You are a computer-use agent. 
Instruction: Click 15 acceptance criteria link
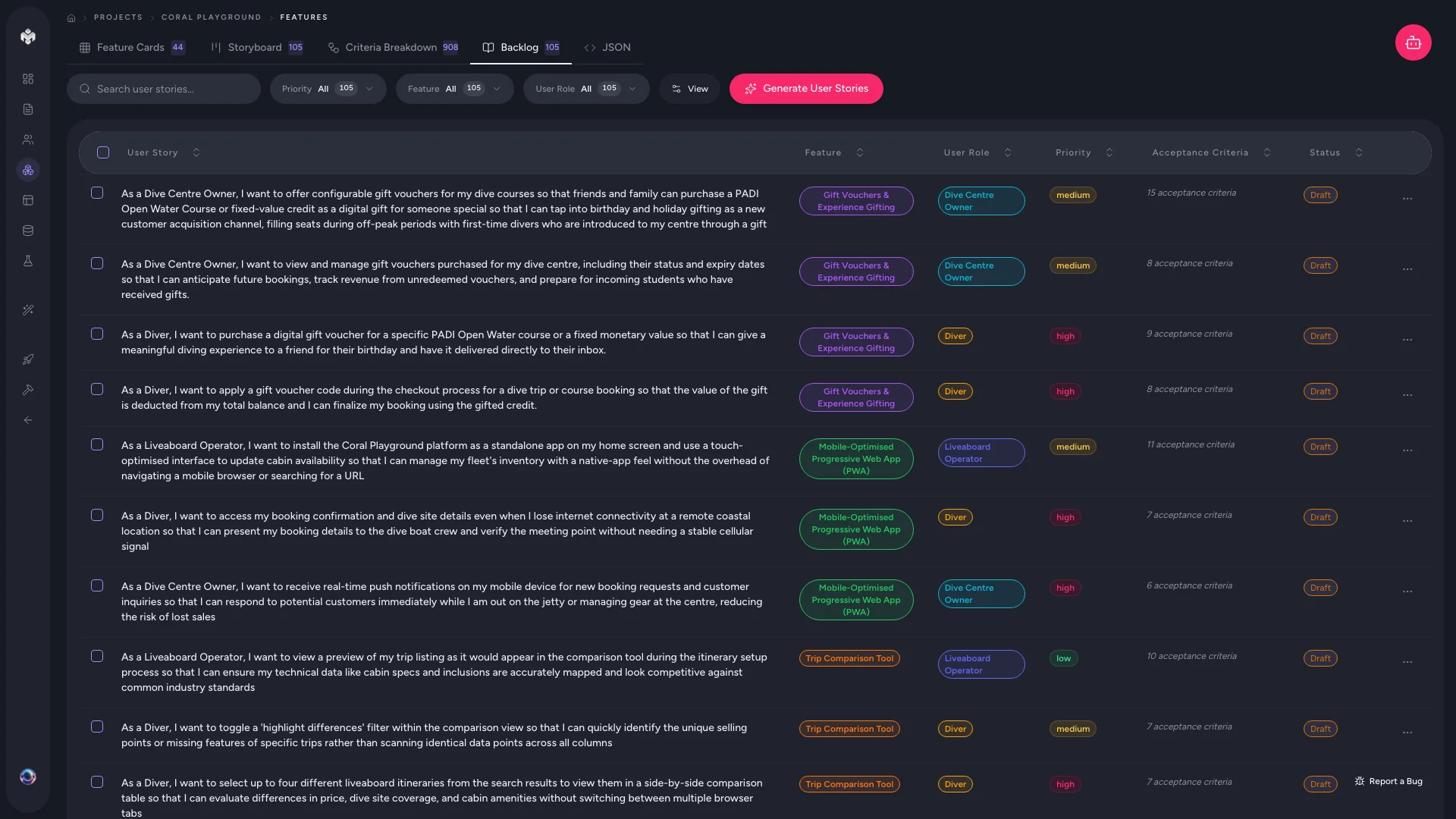(x=1191, y=193)
